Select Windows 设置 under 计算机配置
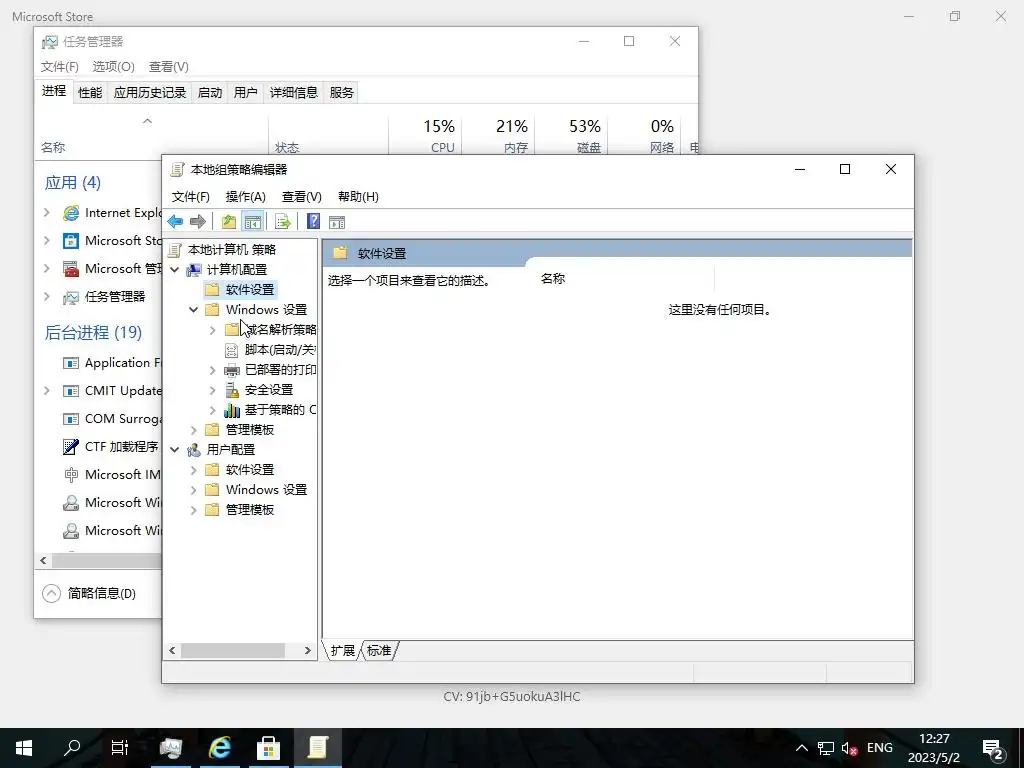 [266, 310]
